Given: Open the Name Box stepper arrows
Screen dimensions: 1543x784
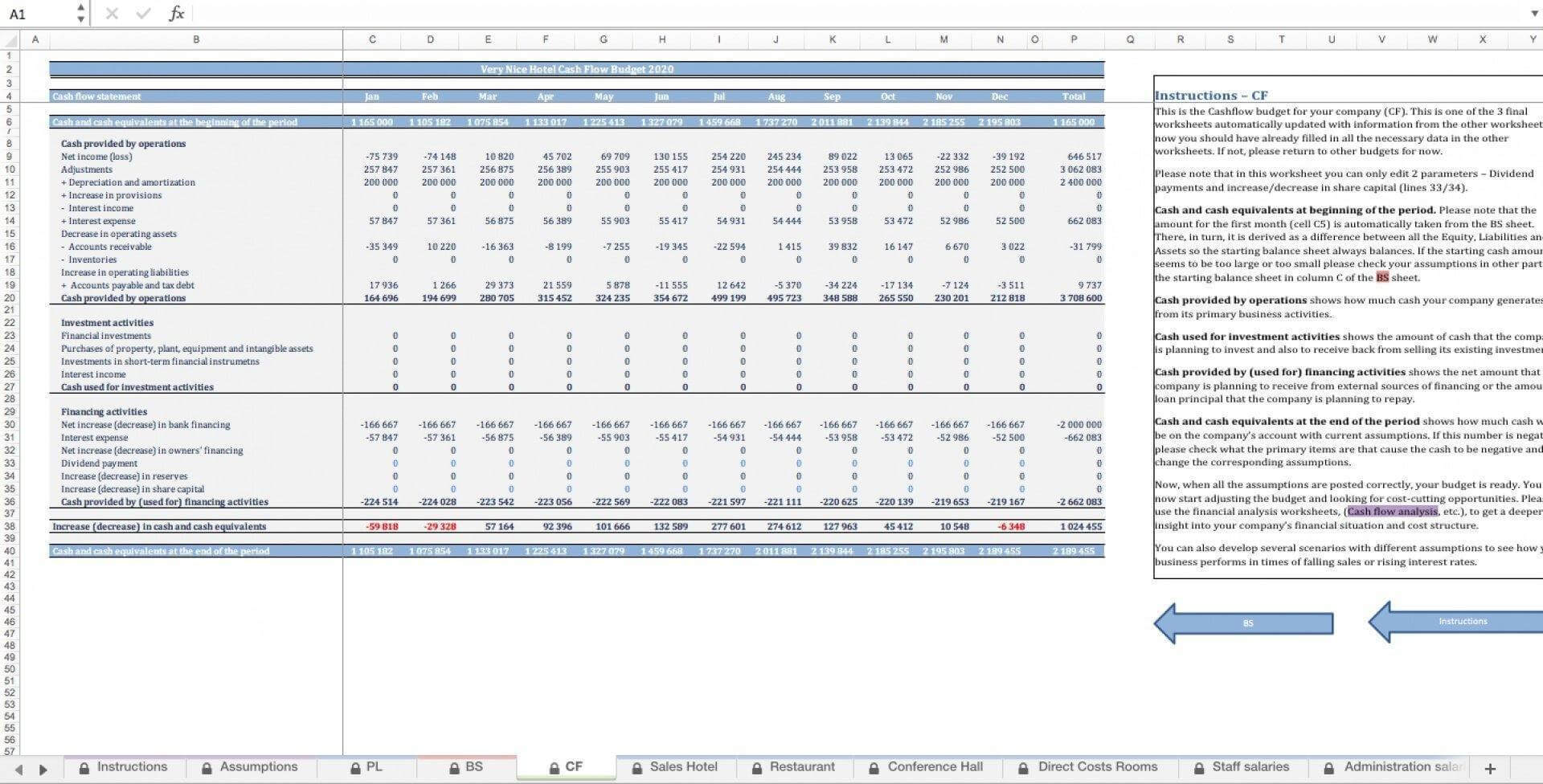Looking at the screenshot, I should (81, 14).
